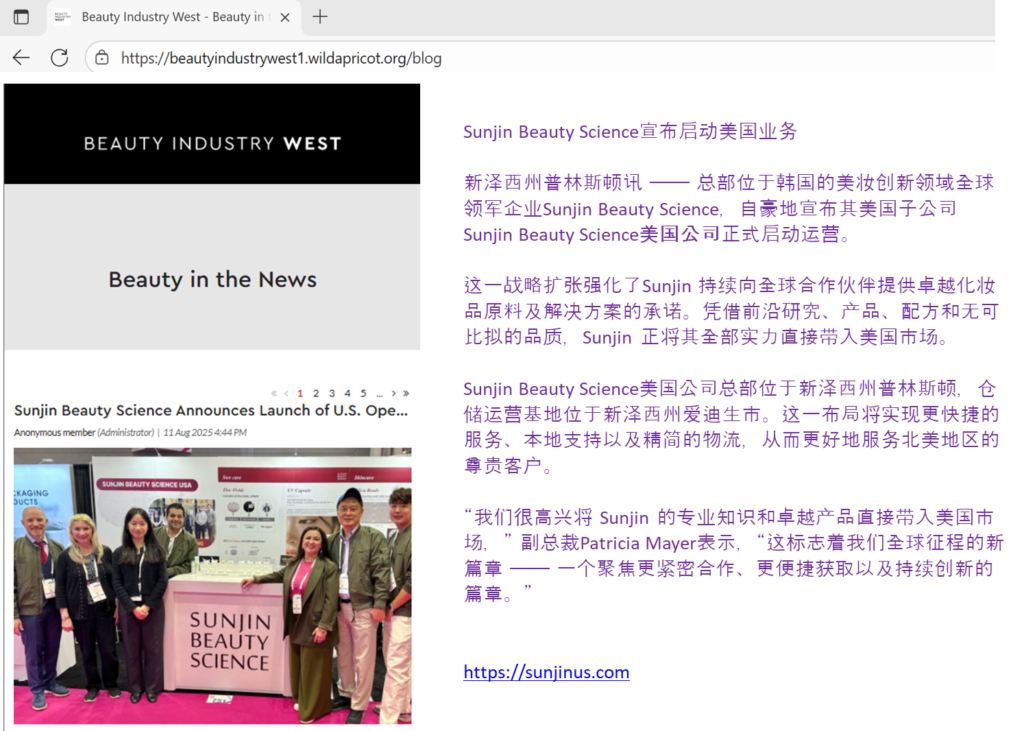Open a new tab with plus icon
This screenshot has height=731, width=1024.
(320, 17)
